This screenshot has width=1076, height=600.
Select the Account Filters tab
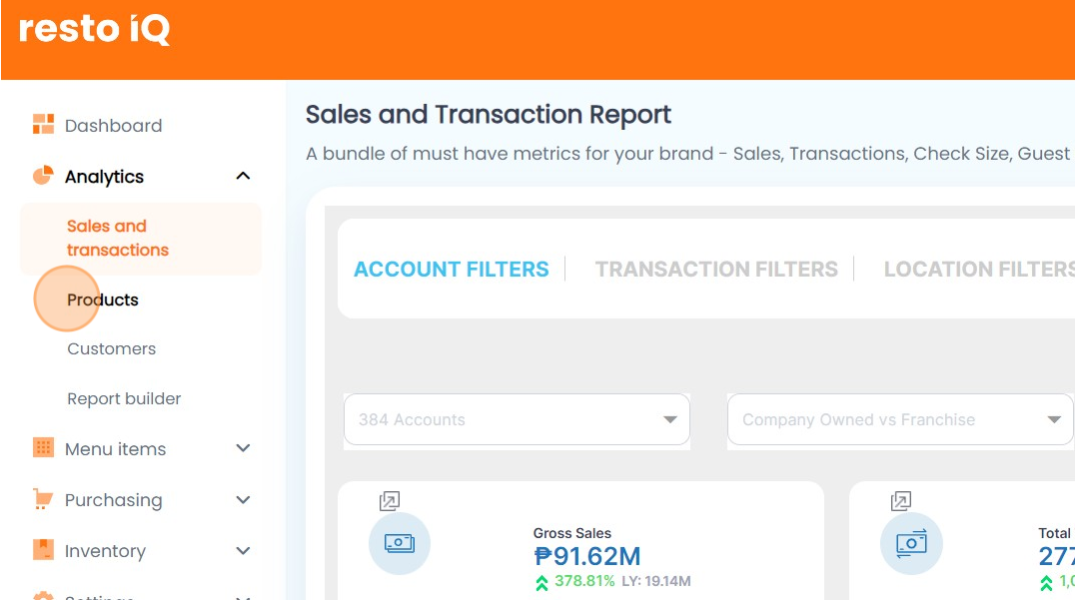451,269
